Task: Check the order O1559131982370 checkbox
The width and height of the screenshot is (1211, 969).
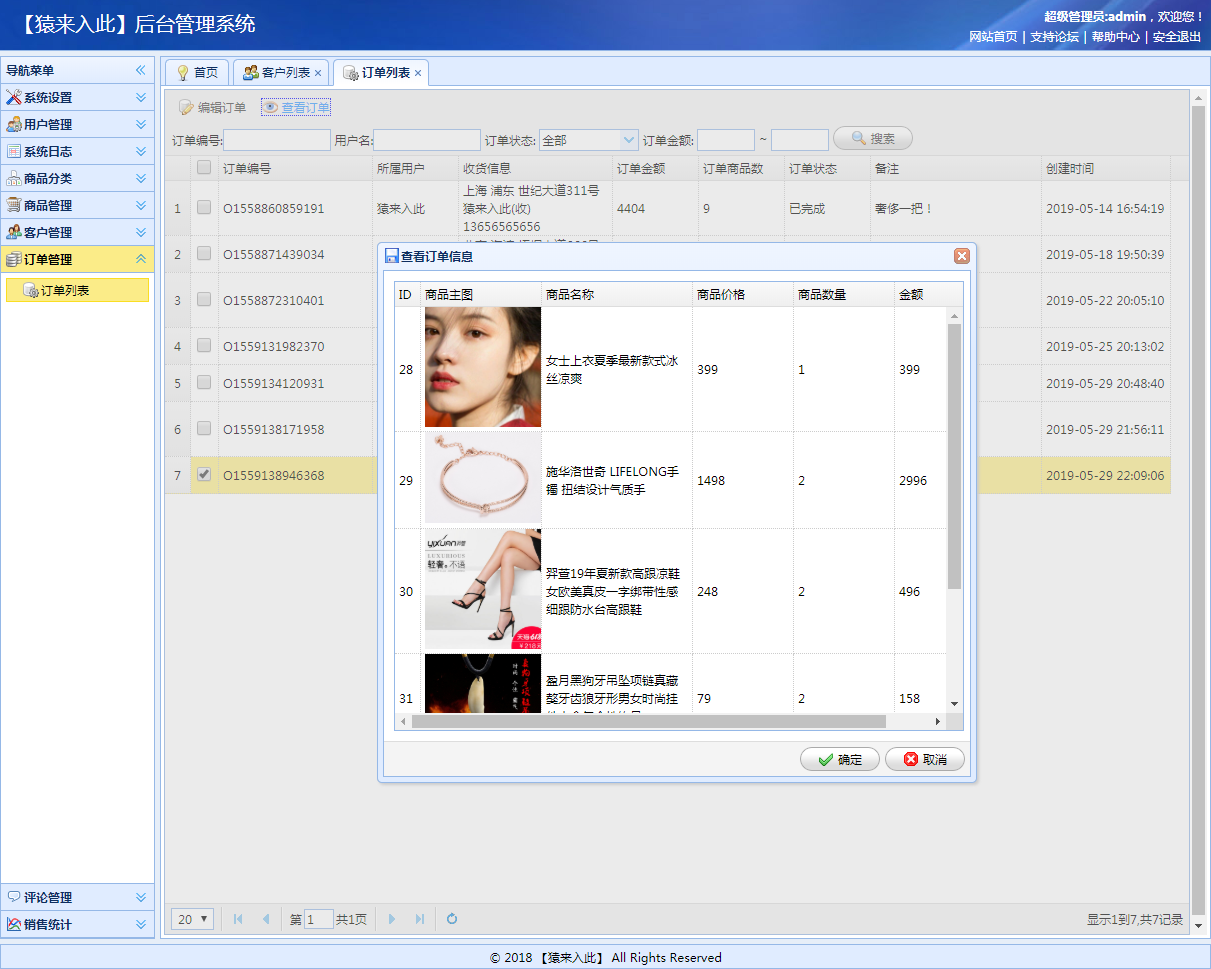Action: pos(204,345)
